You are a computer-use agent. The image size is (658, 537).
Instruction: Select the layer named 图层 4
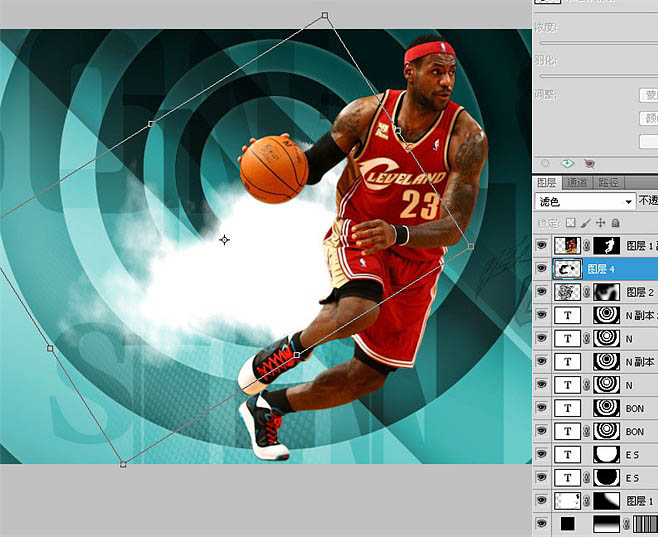tap(601, 269)
